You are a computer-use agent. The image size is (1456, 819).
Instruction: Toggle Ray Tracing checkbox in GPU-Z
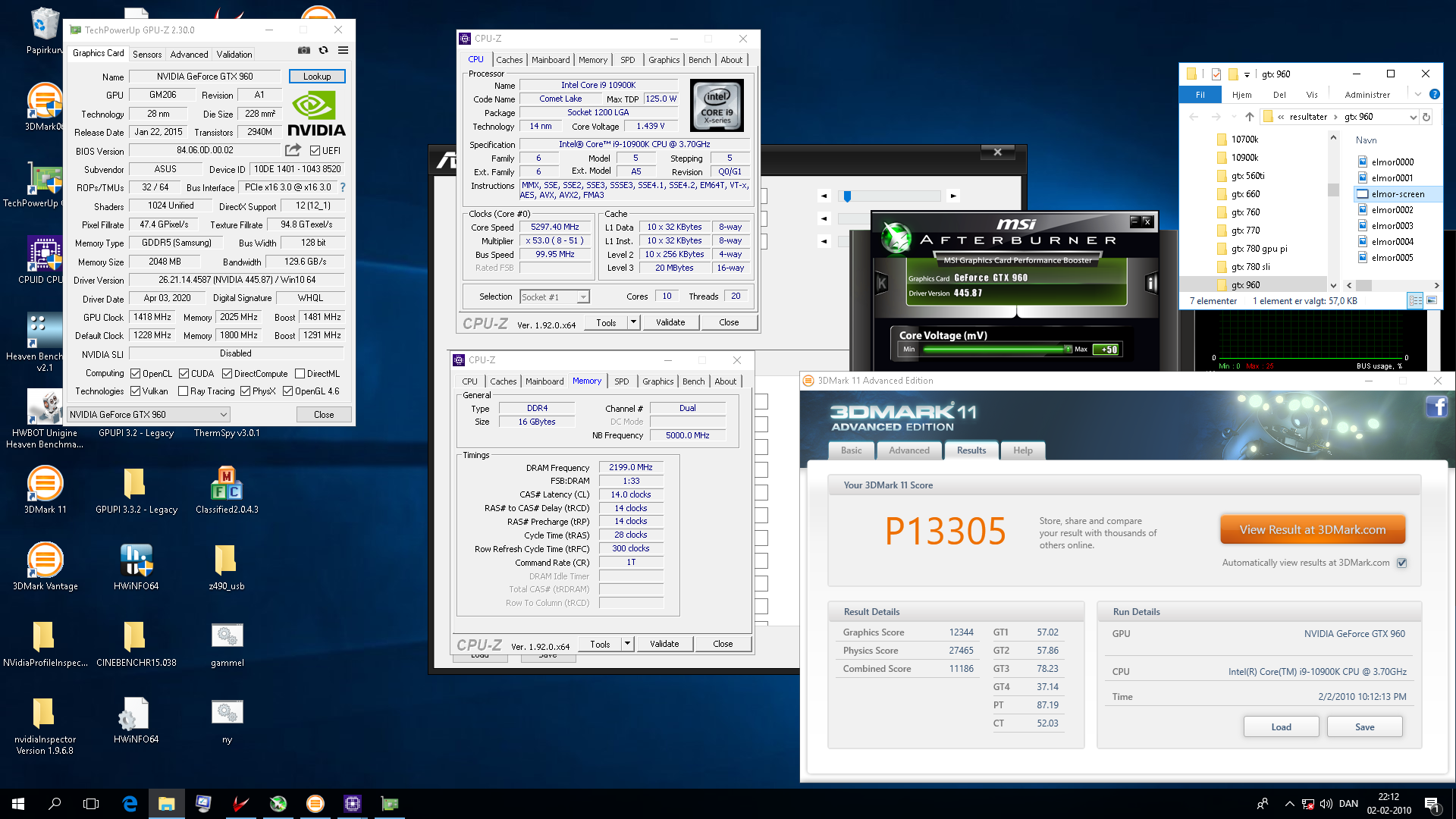point(183,391)
